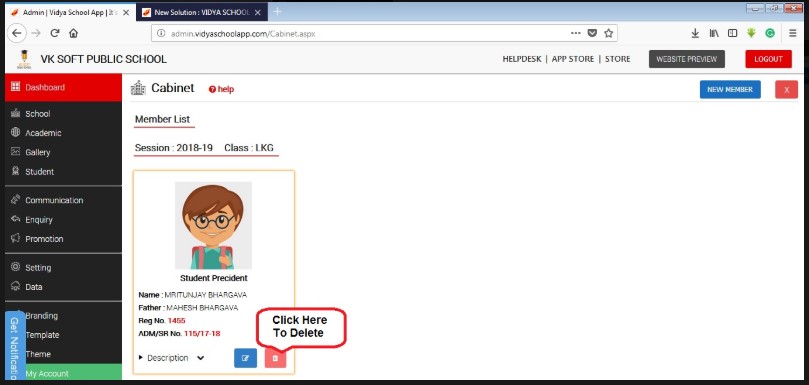The image size is (809, 385).
Task: Click the student avatar thumbnail
Action: point(213,225)
